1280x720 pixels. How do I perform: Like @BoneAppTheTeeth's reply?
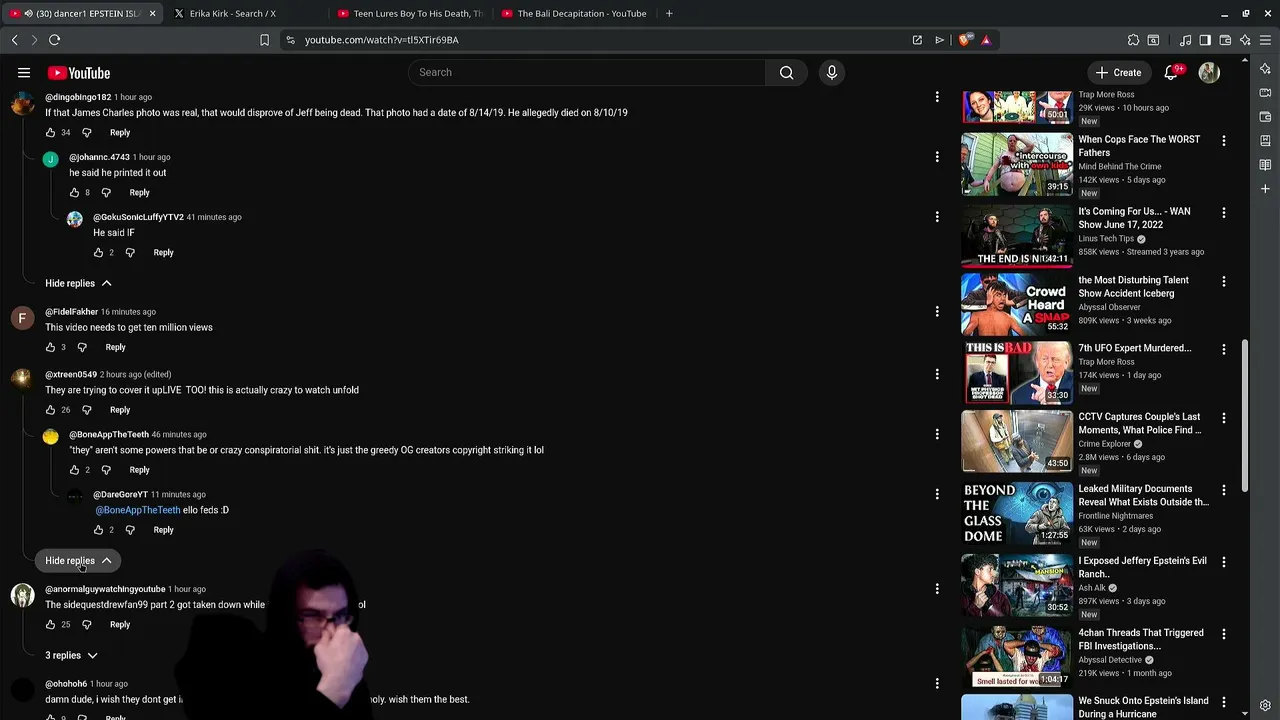[74, 469]
